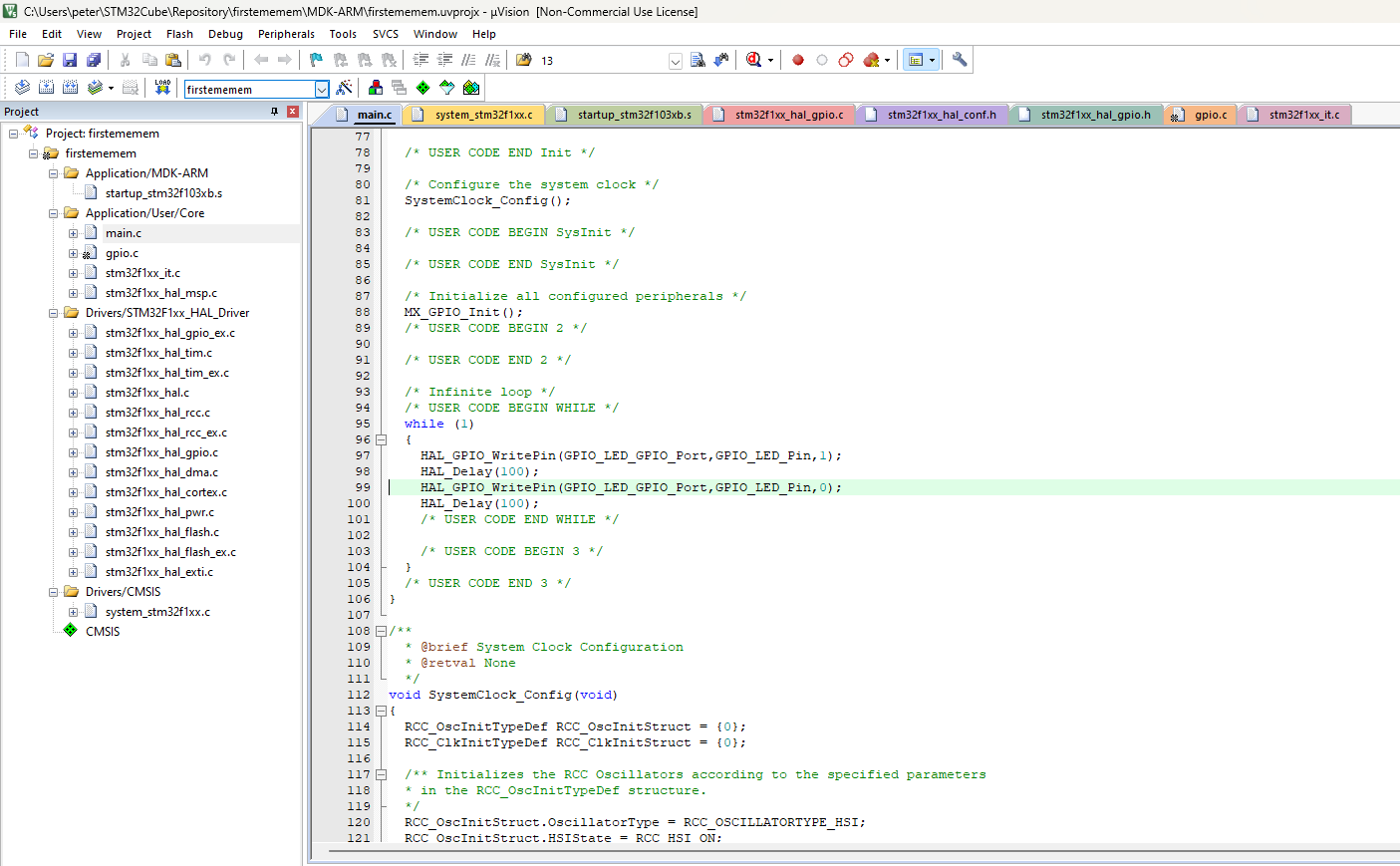Screen dimensions: 1400x866
Task: Open the Flash menu
Action: pyautogui.click(x=179, y=34)
